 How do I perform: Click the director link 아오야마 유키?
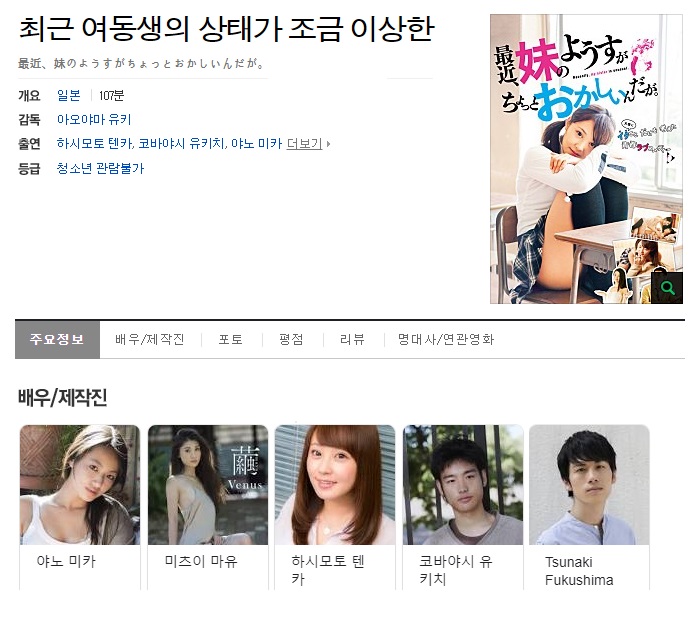coord(94,119)
